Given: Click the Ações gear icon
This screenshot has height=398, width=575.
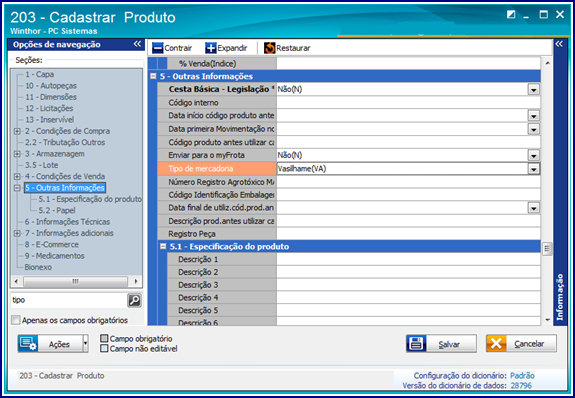Looking at the screenshot, I should click(28, 344).
